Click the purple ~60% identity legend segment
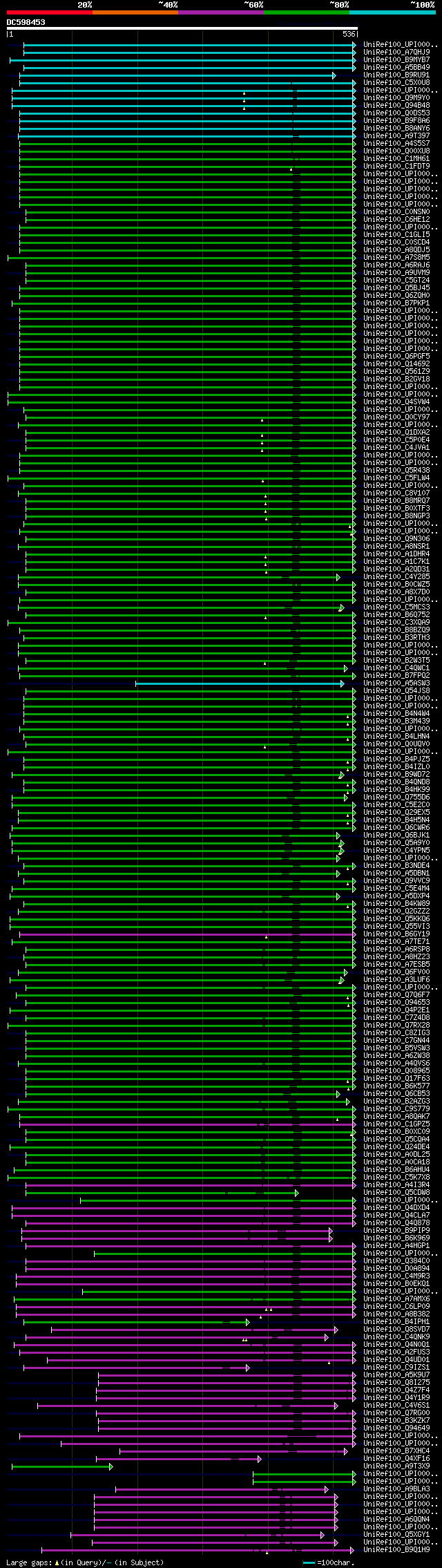 click(x=221, y=12)
